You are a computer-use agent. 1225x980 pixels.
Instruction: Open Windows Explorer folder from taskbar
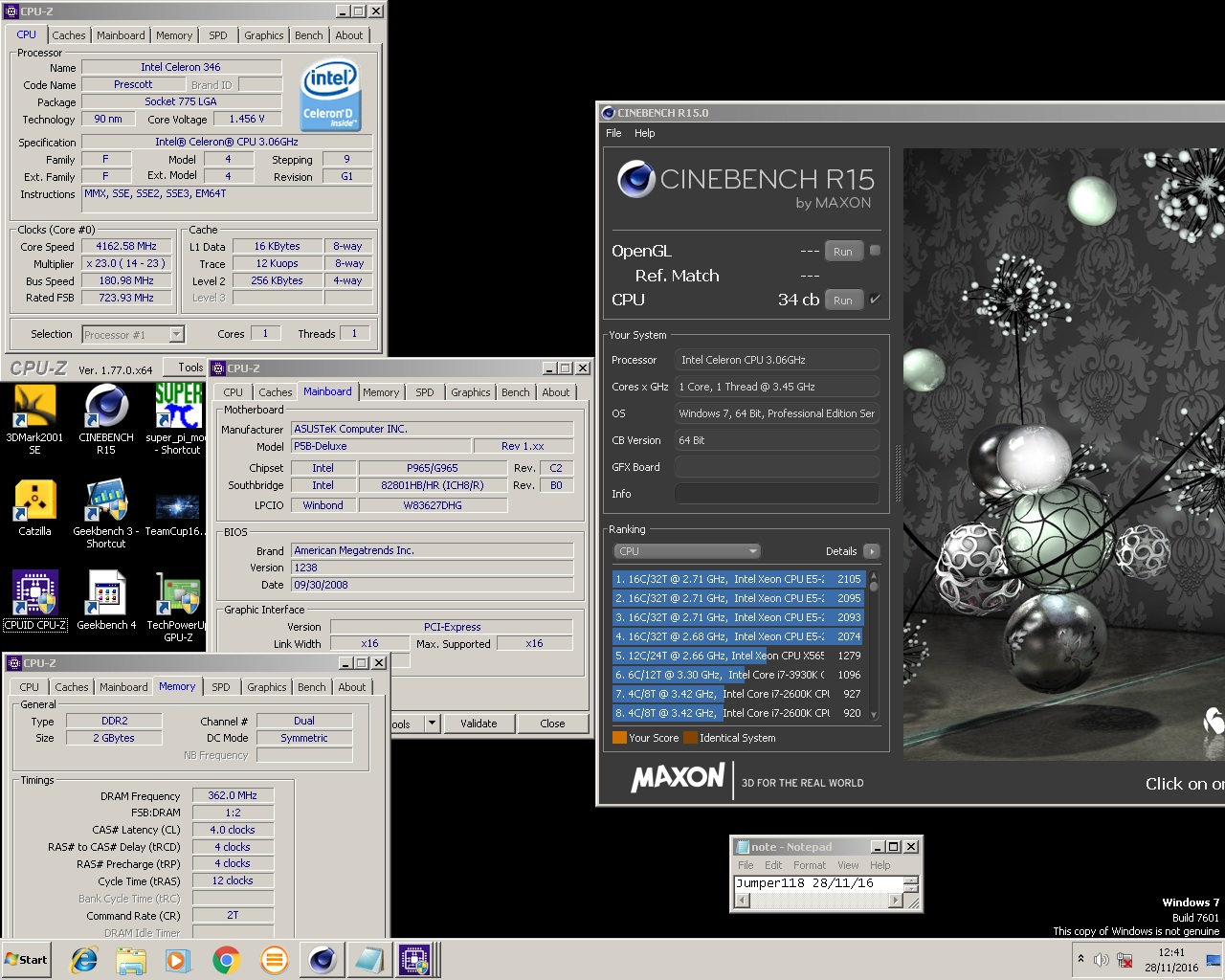tap(131, 960)
